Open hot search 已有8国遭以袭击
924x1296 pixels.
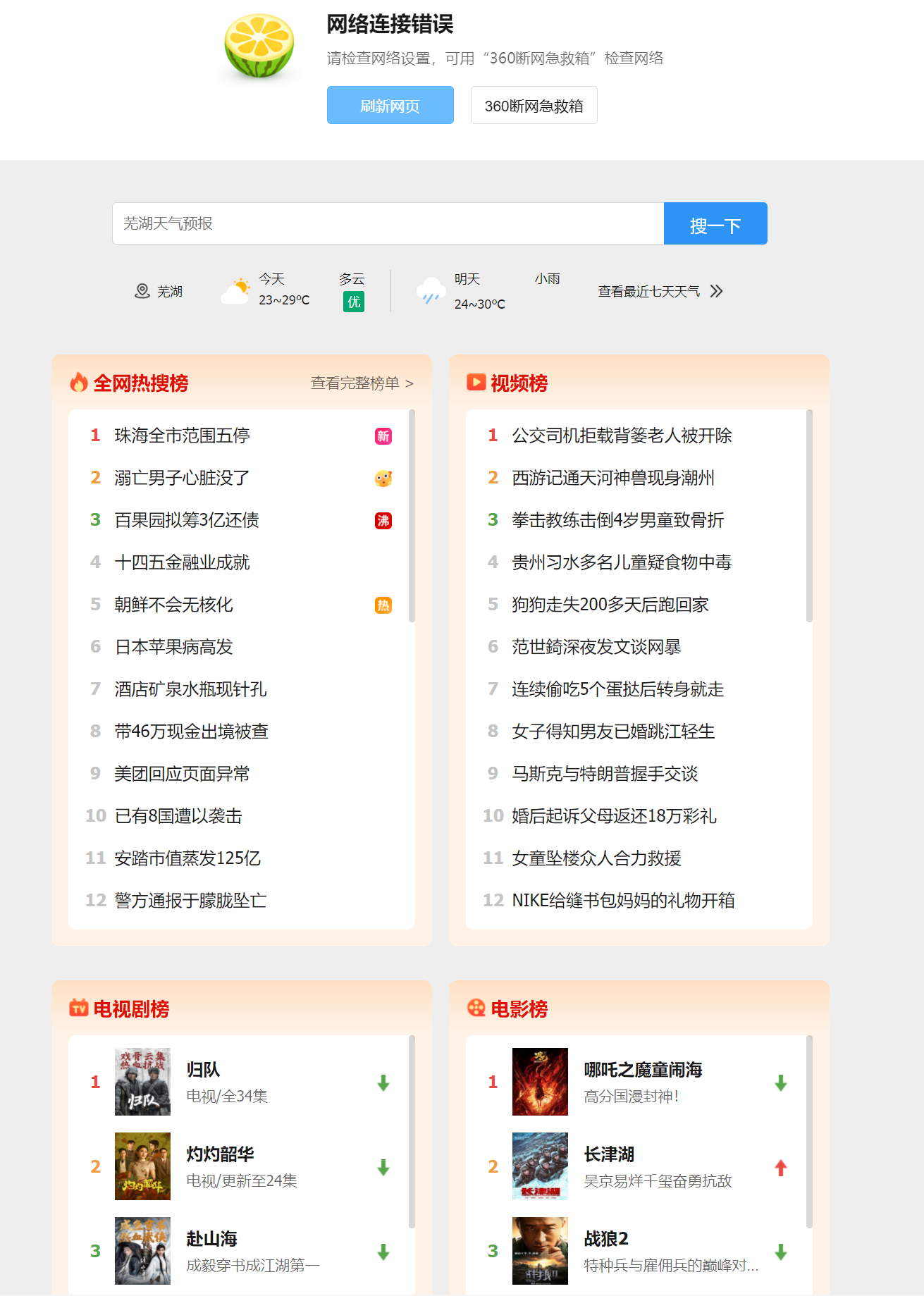click(x=179, y=816)
